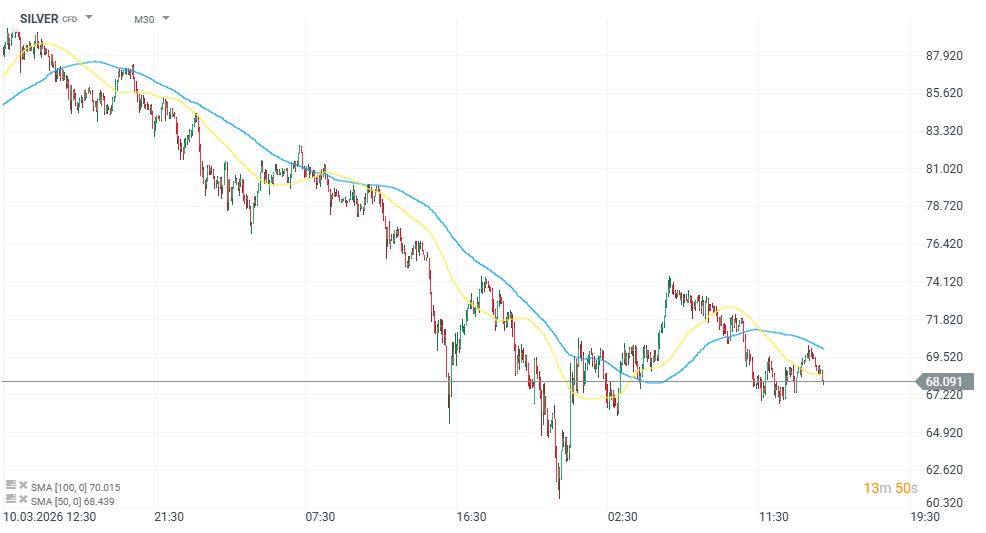Click the 10.03.2026 12:30 date label

click(x=49, y=517)
